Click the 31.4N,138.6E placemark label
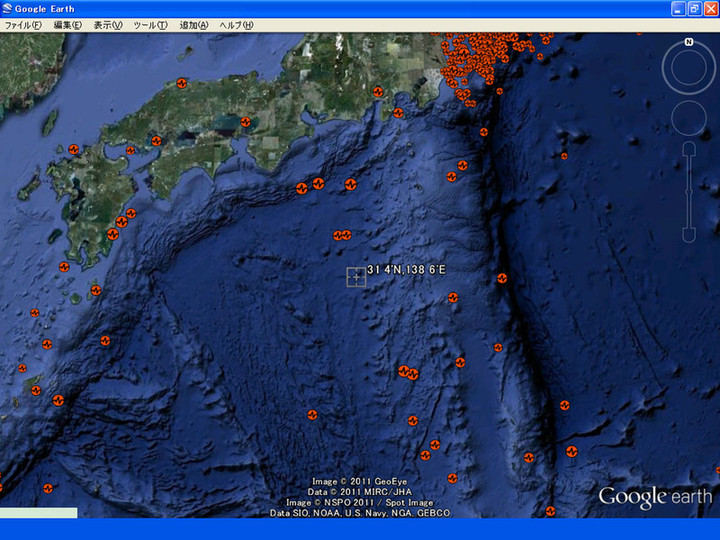Image resolution: width=720 pixels, height=540 pixels. pos(405,270)
